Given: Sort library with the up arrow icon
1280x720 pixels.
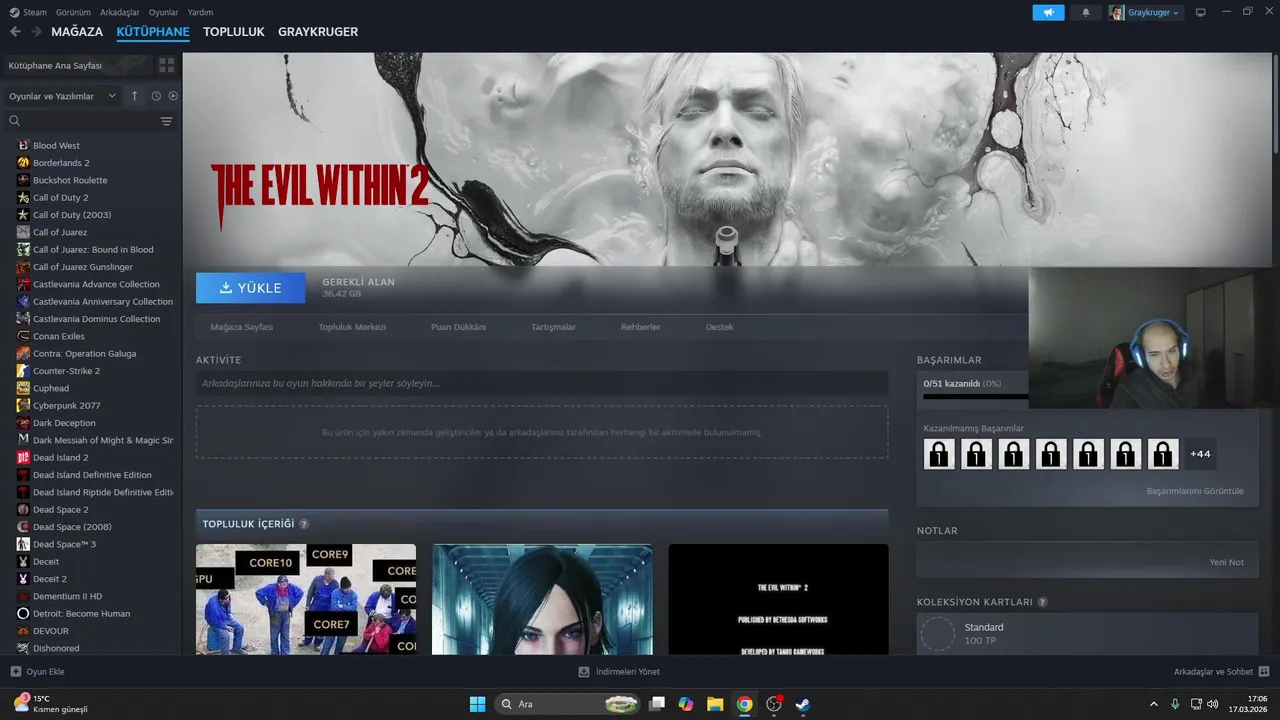Looking at the screenshot, I should (135, 96).
